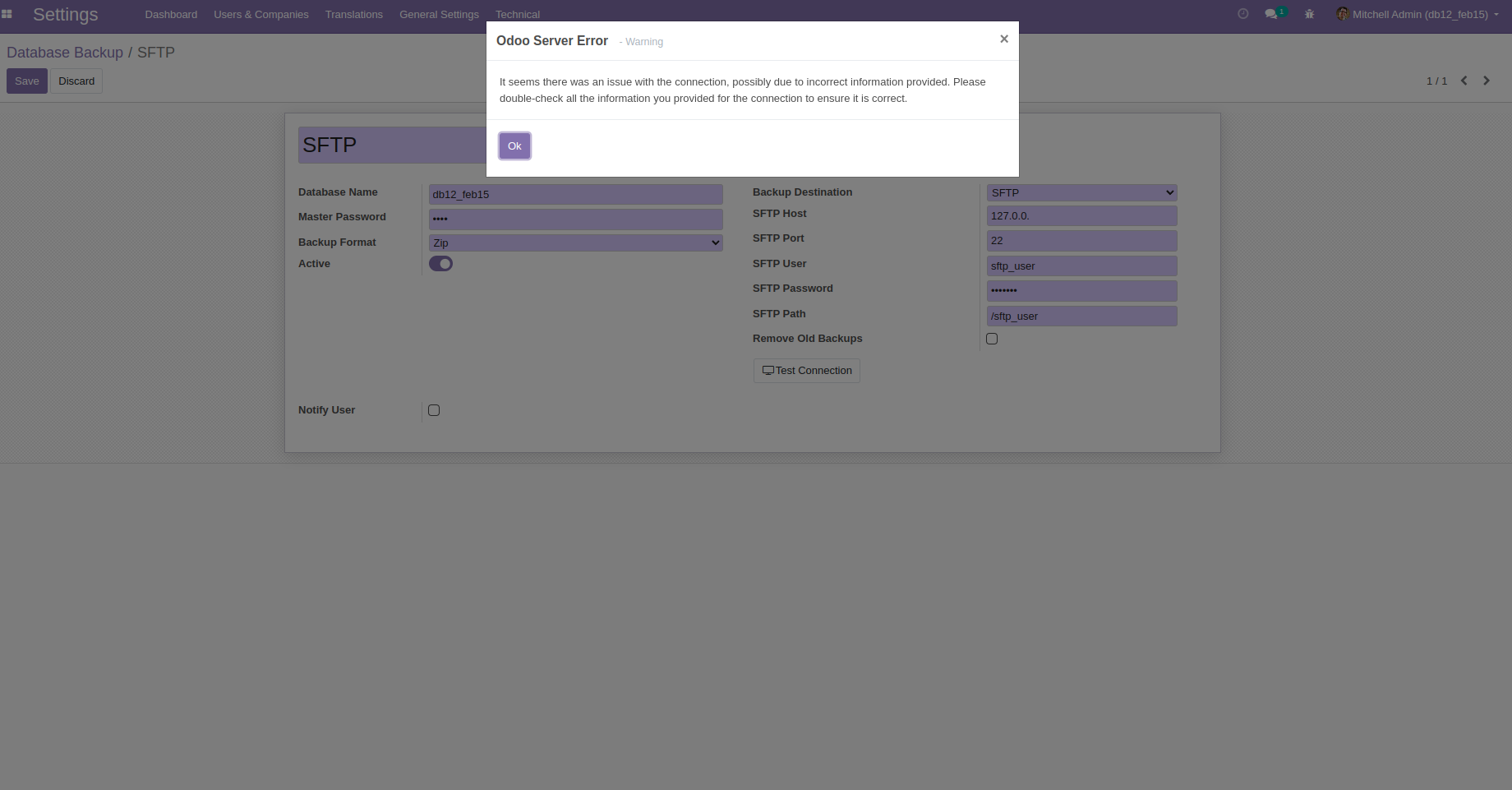
Task: Click the SFTP Port field
Action: [x=1082, y=241]
